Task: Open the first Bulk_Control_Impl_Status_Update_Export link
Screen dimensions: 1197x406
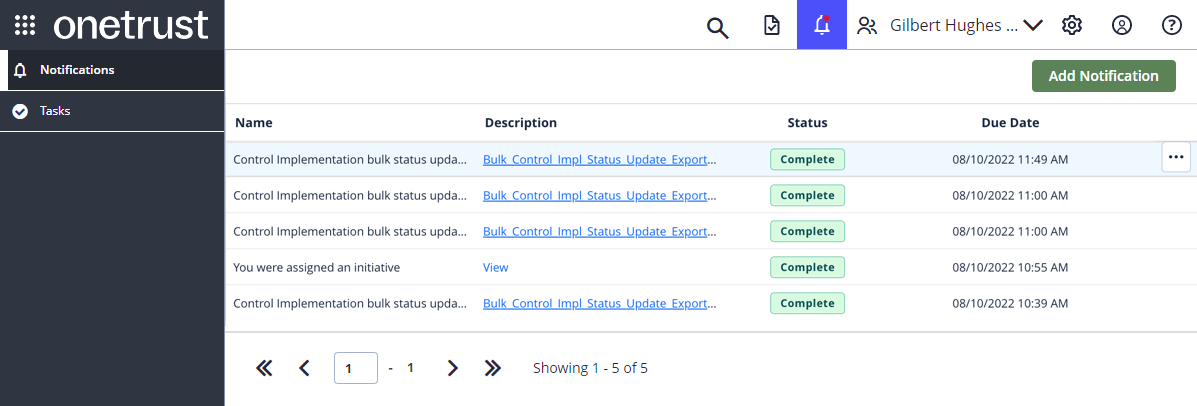Action: 599,159
